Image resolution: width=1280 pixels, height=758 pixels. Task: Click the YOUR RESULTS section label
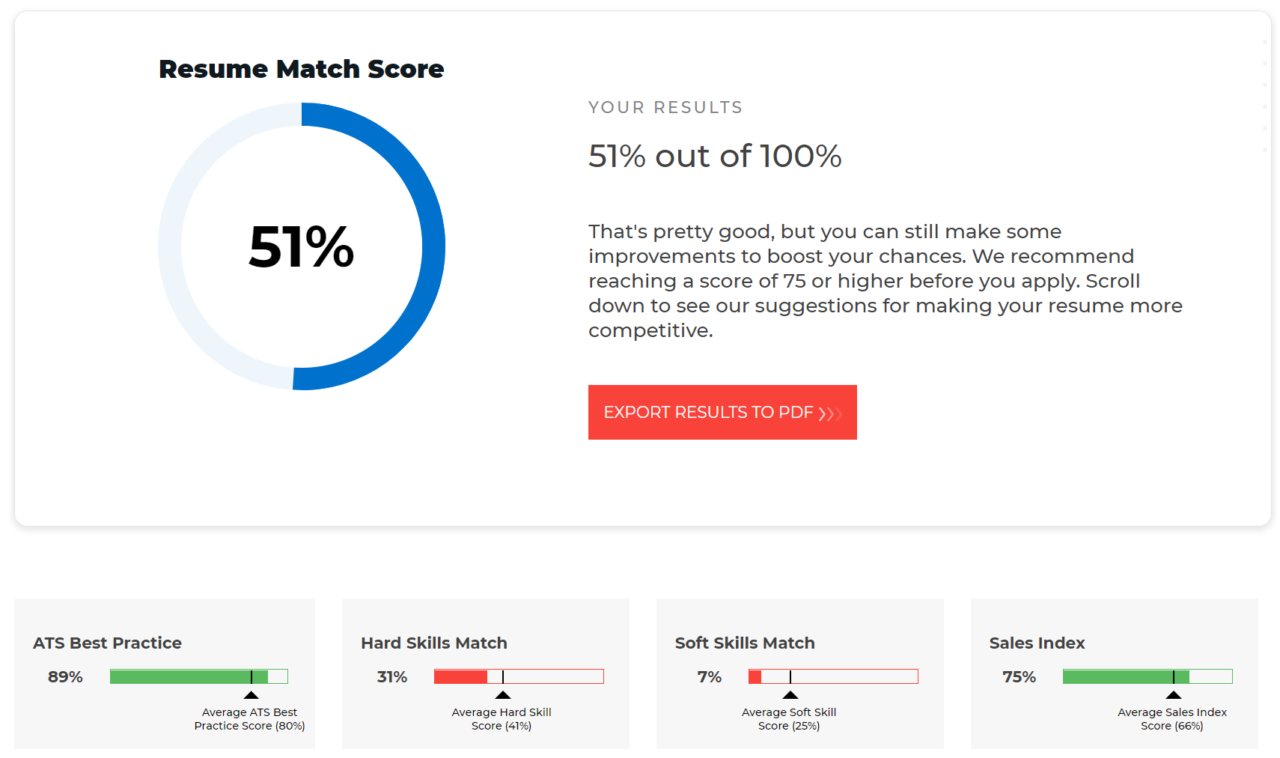pyautogui.click(x=665, y=107)
